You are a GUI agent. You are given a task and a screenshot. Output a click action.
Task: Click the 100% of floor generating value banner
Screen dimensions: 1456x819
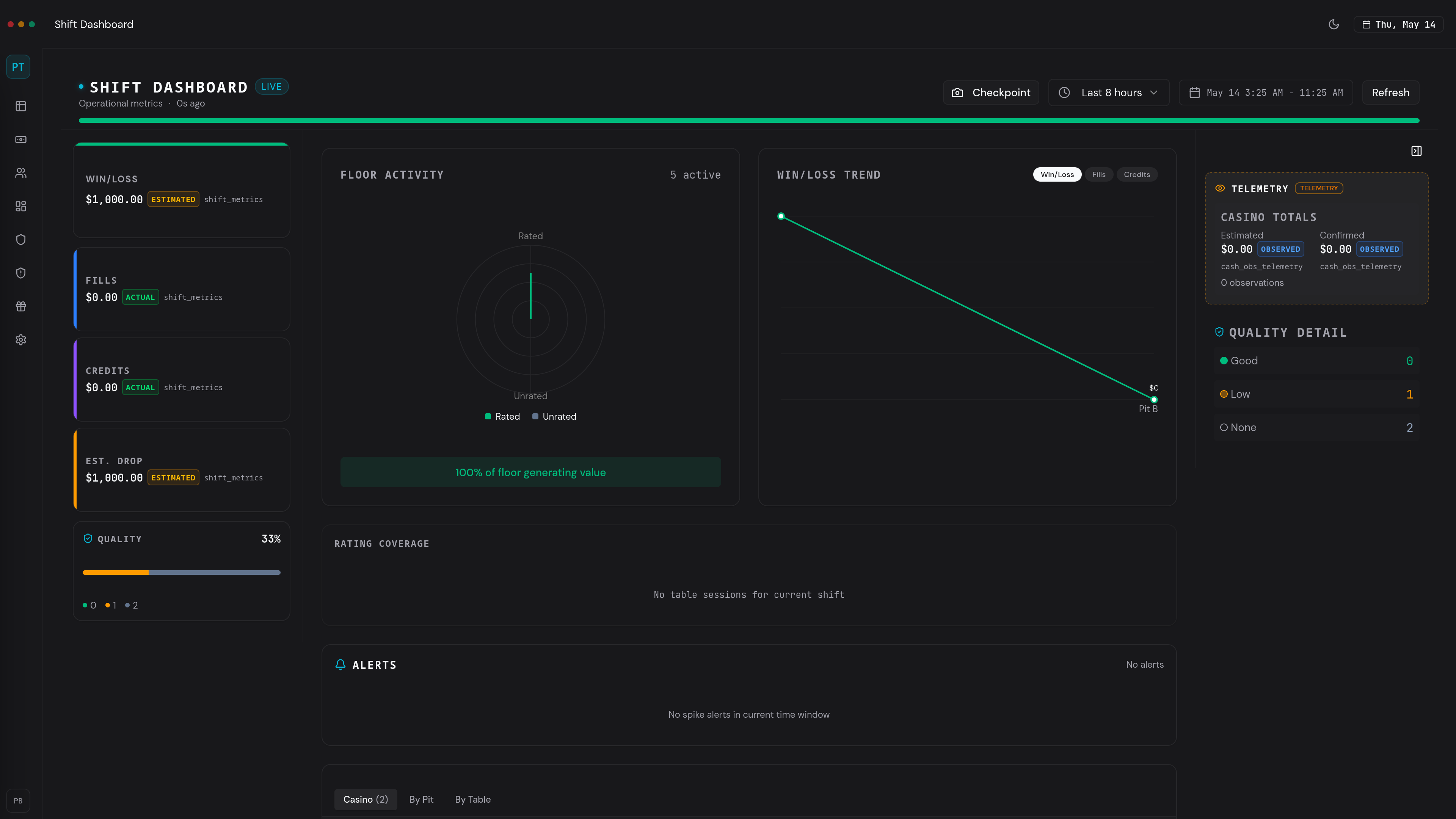click(x=530, y=472)
